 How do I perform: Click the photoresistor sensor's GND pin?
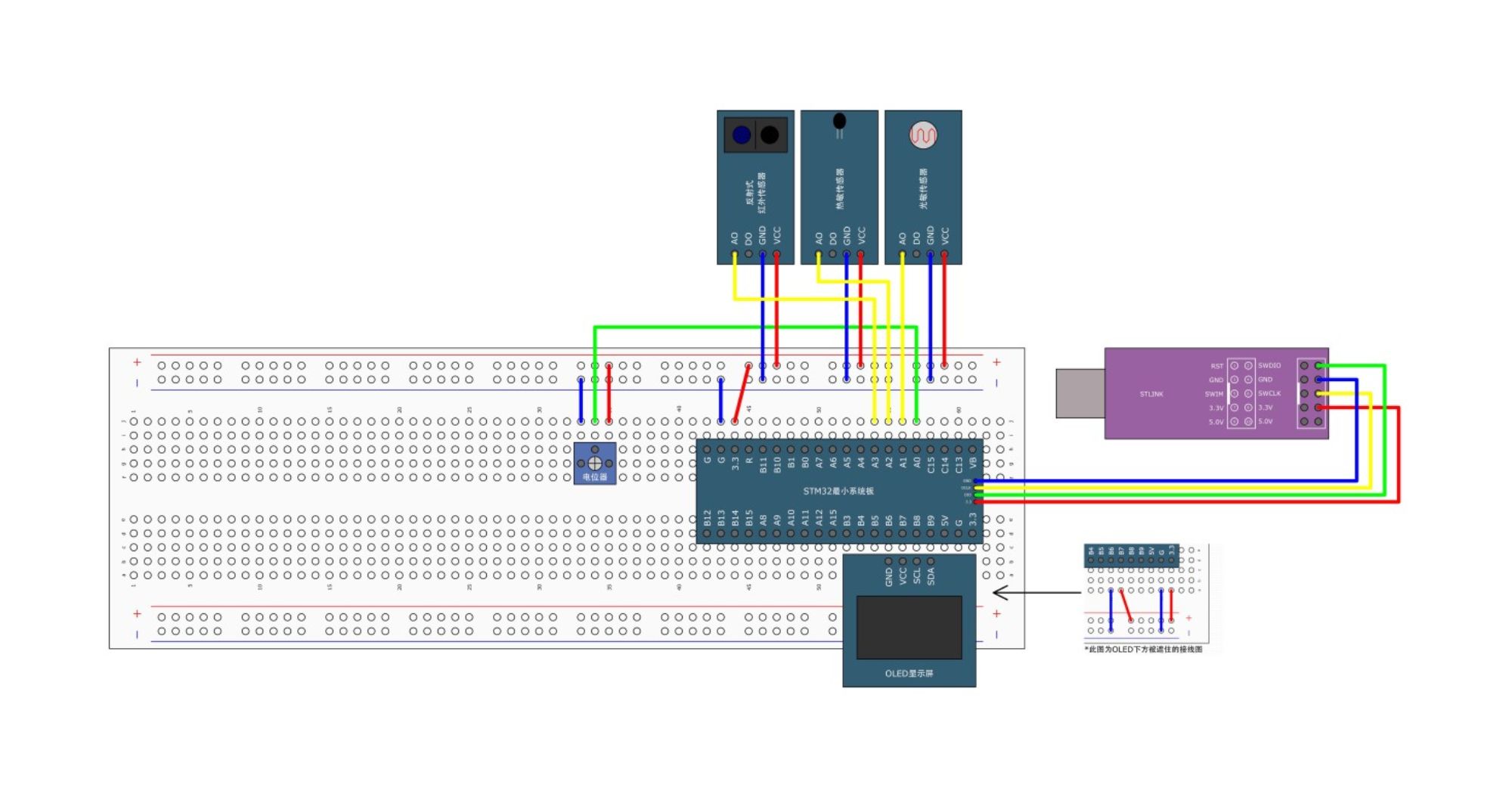point(930,254)
